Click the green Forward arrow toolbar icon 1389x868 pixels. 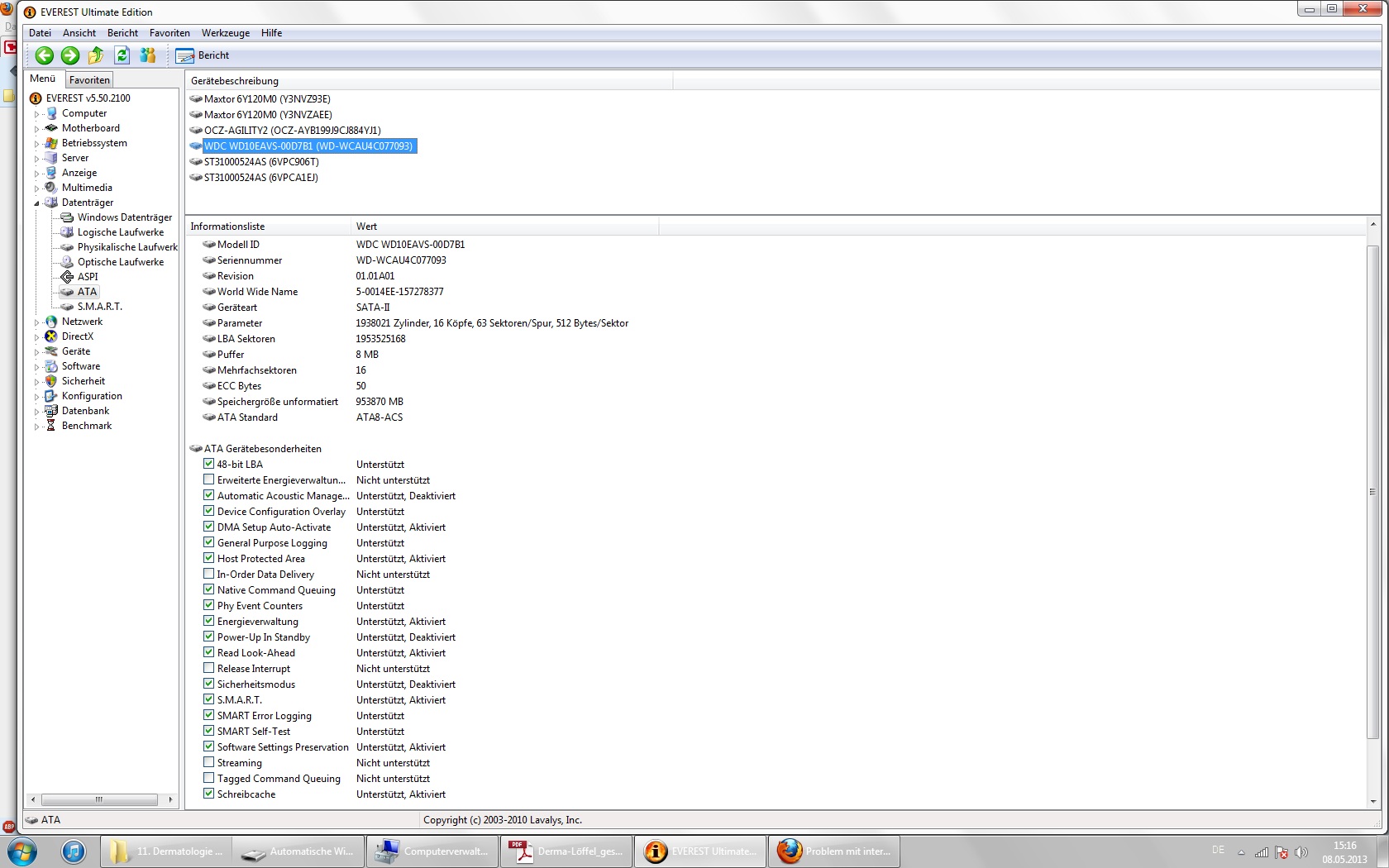70,55
